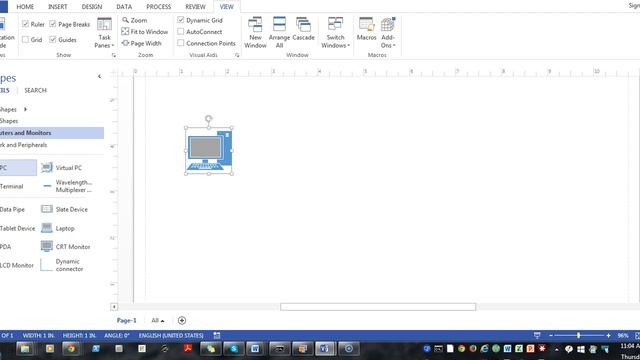This screenshot has height=360, width=640.
Task: Show hidden system tray icons
Action: click(556, 349)
